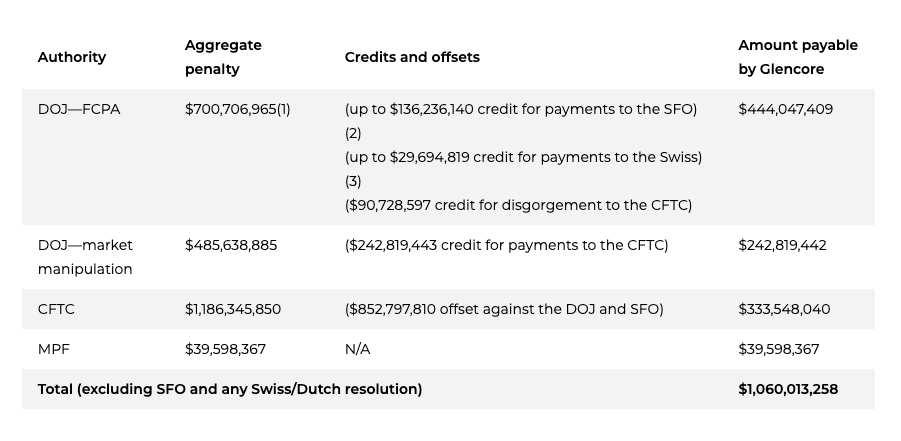The height and width of the screenshot is (441, 901).
Task: Select the $1,186,345,850 aggregate penalty
Action: 233,309
